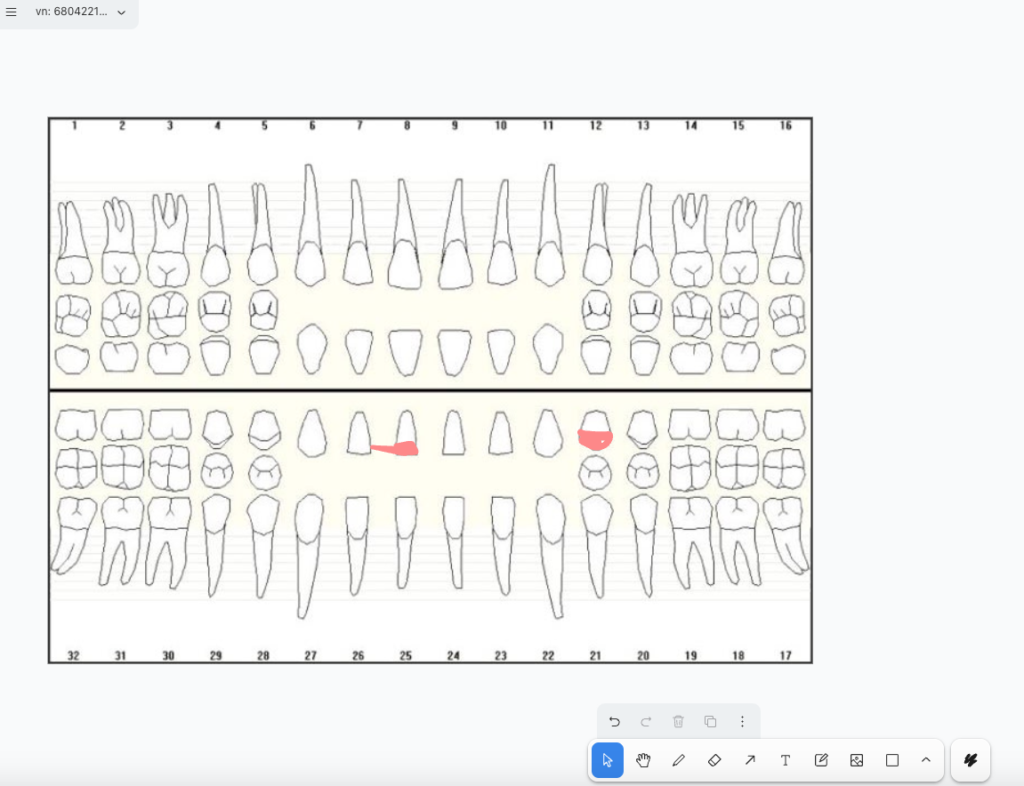Click the red marking on tooth 21
This screenshot has height=786, width=1024.
594,438
